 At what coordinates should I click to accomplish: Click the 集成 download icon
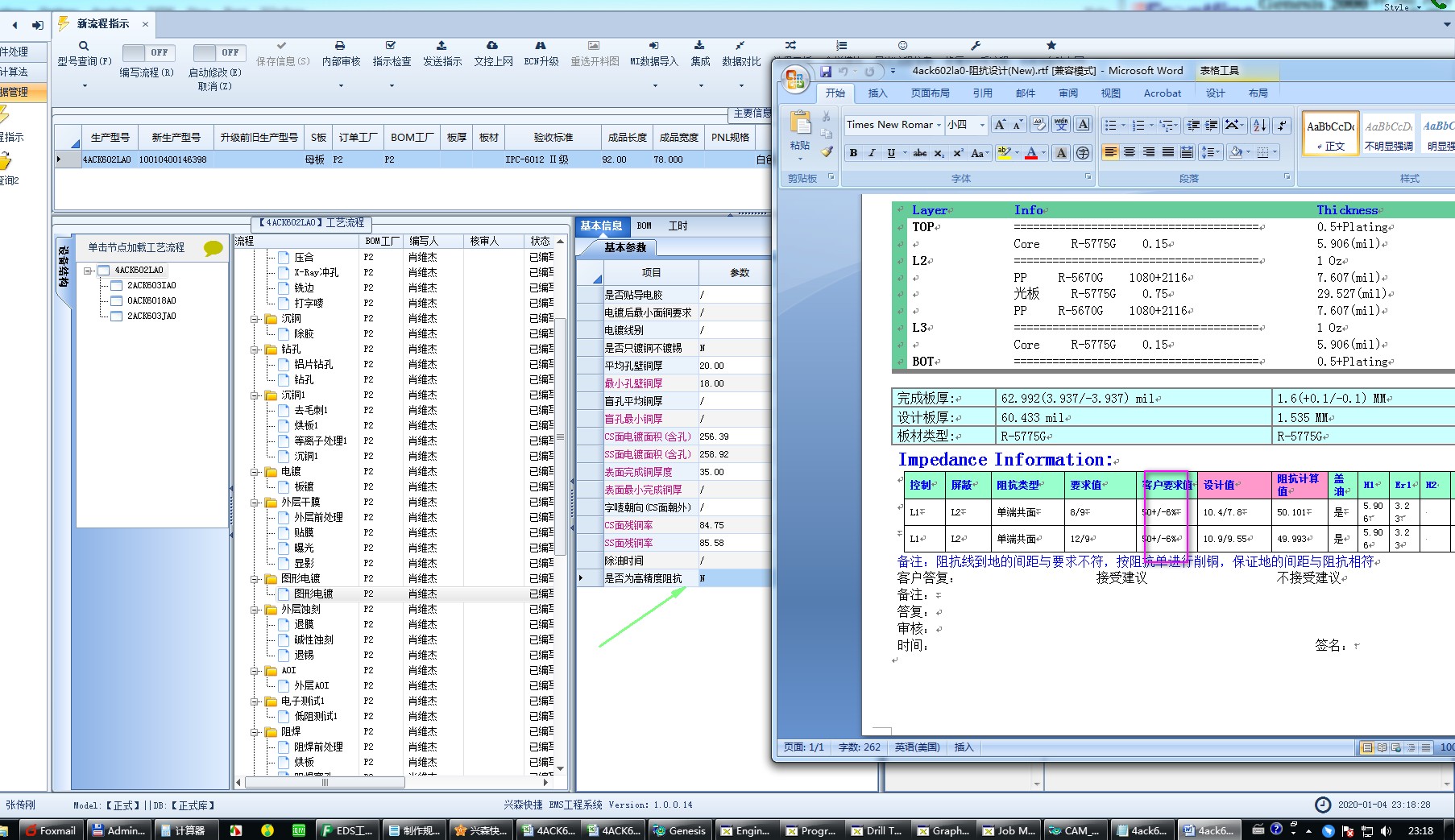coord(699,46)
